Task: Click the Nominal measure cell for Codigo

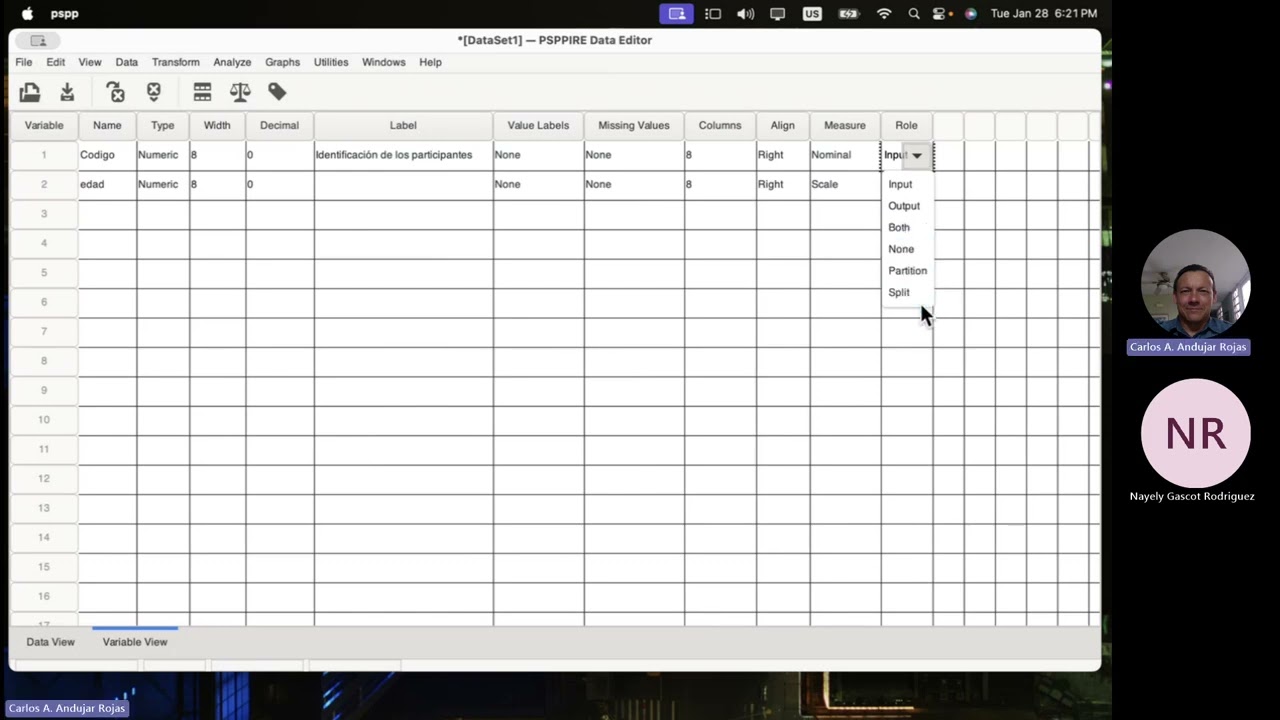Action: (x=845, y=155)
